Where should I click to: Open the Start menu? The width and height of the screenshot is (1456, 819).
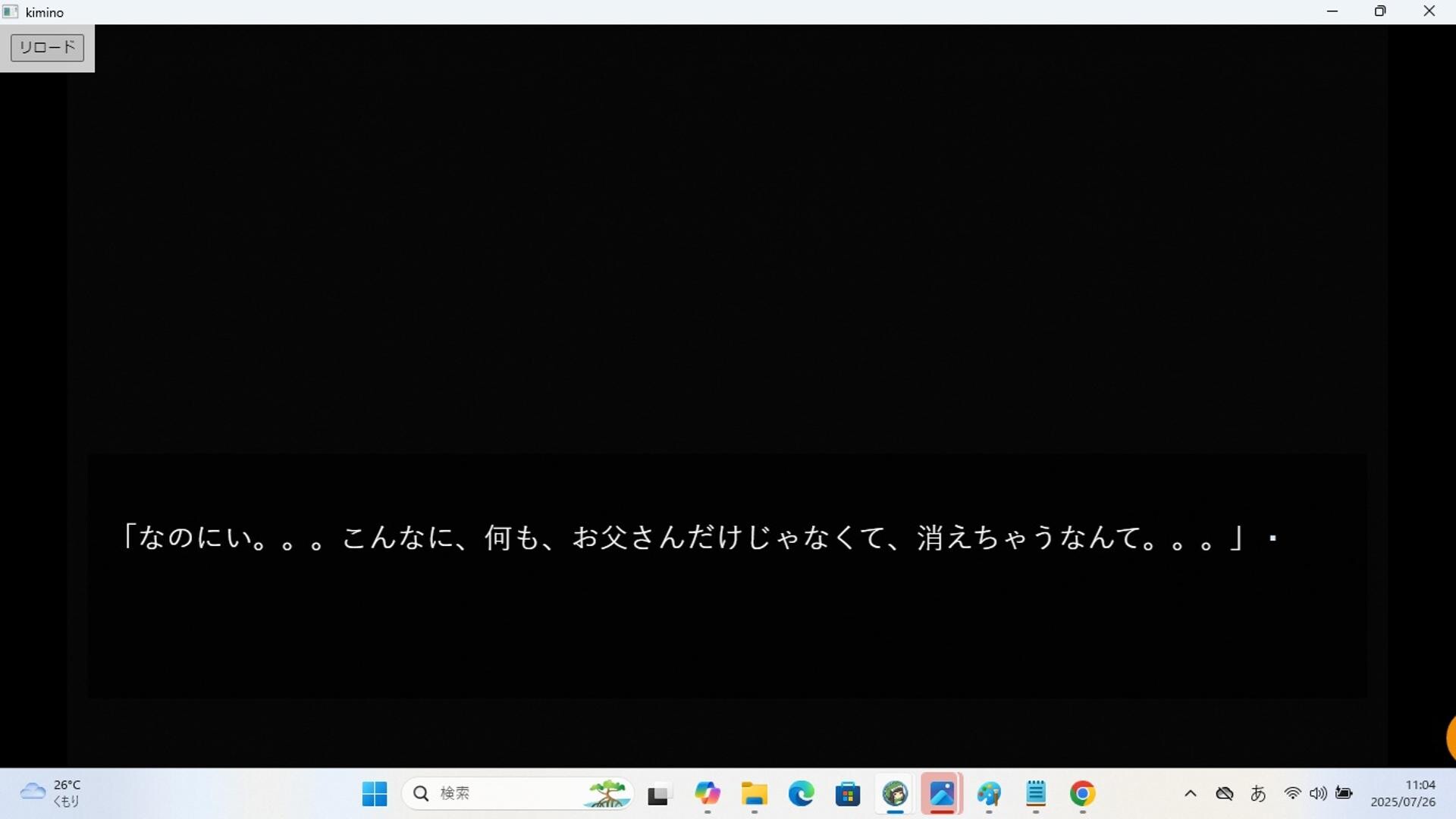click(x=375, y=794)
